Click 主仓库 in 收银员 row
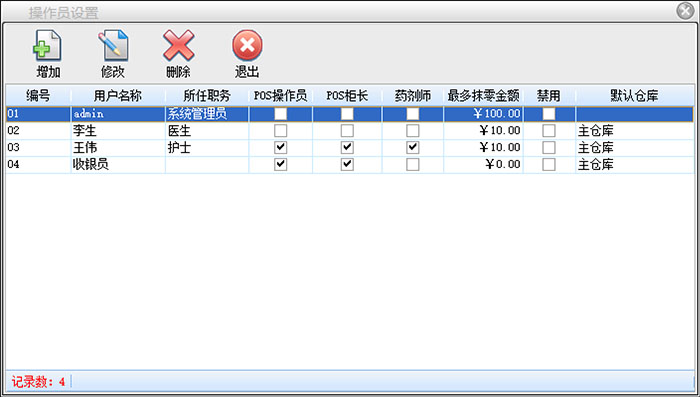Viewport: 700px width, 397px height. pyautogui.click(x=634, y=164)
